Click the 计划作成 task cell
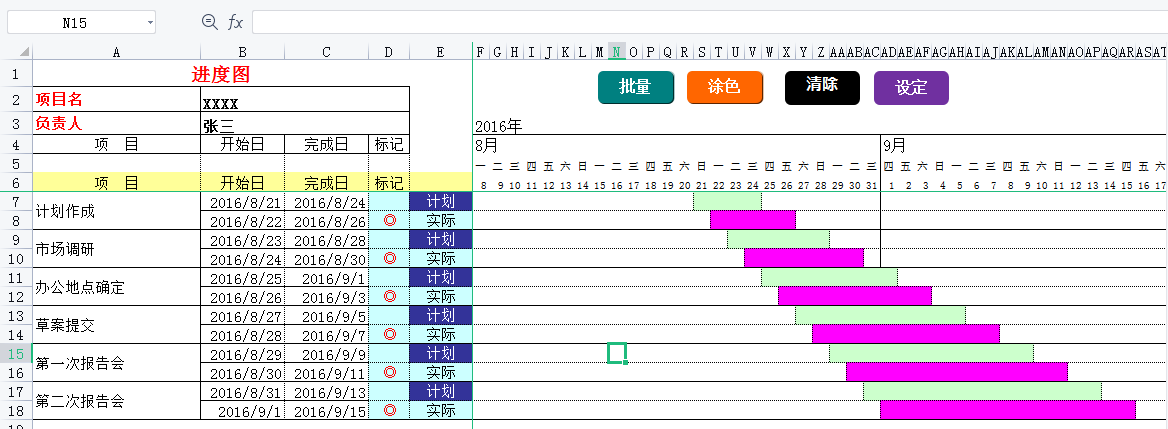 (x=117, y=211)
